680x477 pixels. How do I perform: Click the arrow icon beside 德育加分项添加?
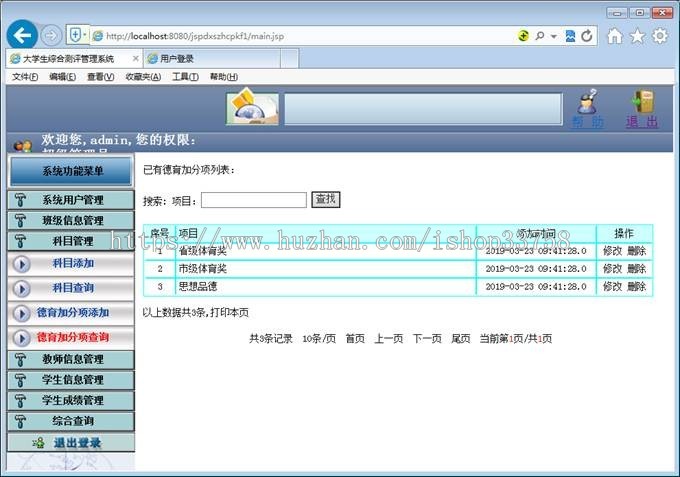point(22,313)
